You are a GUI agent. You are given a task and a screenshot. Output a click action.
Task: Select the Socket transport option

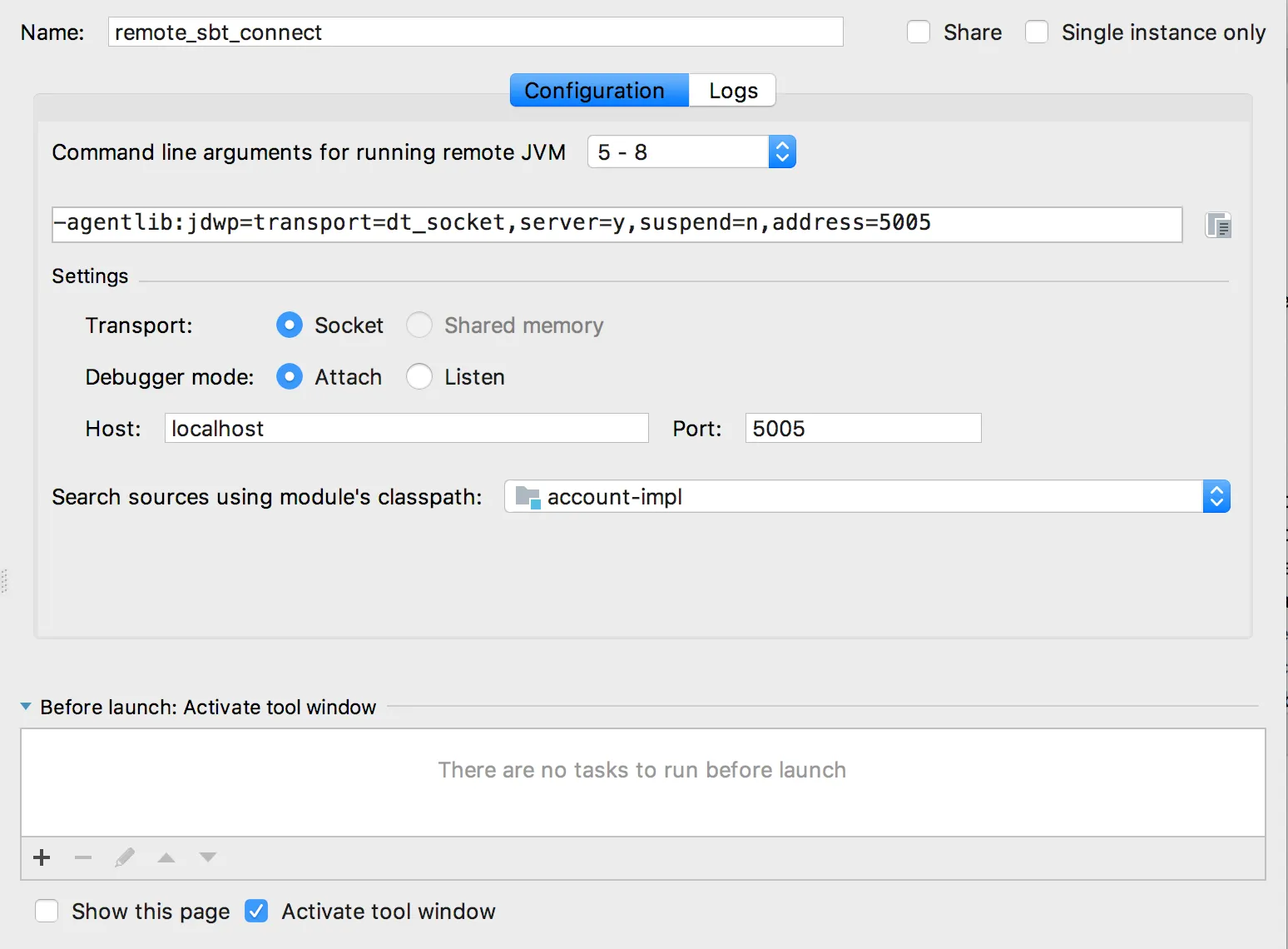(290, 325)
